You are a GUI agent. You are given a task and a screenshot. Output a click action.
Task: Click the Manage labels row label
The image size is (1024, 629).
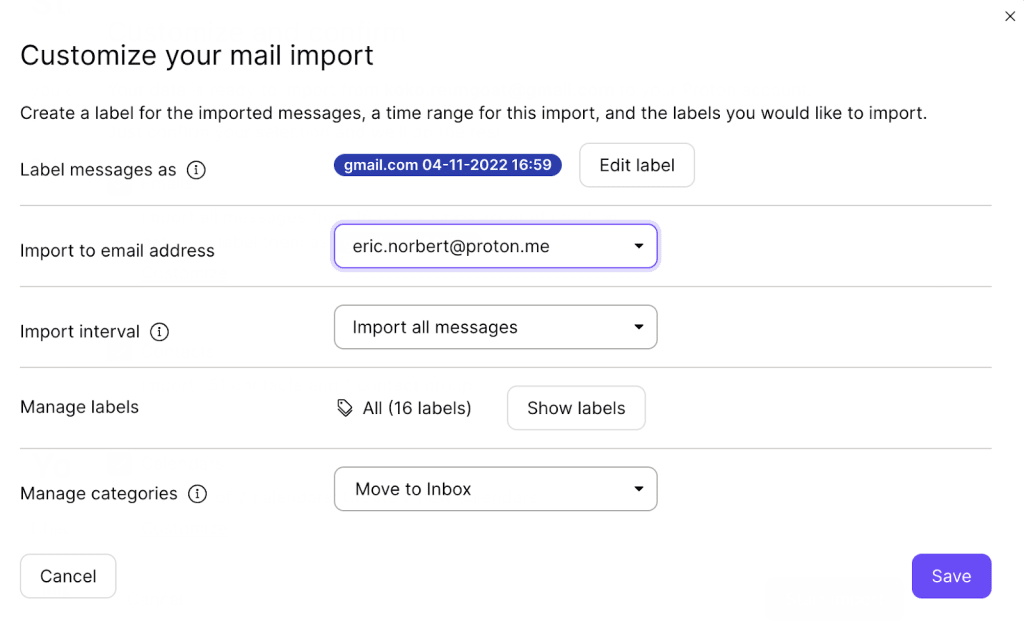(79, 407)
